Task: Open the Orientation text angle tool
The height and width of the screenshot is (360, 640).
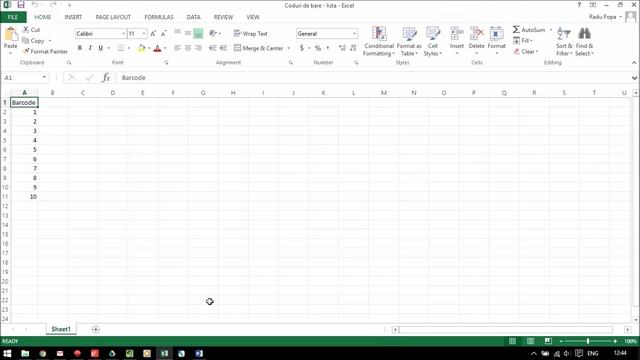Action: tap(213, 33)
